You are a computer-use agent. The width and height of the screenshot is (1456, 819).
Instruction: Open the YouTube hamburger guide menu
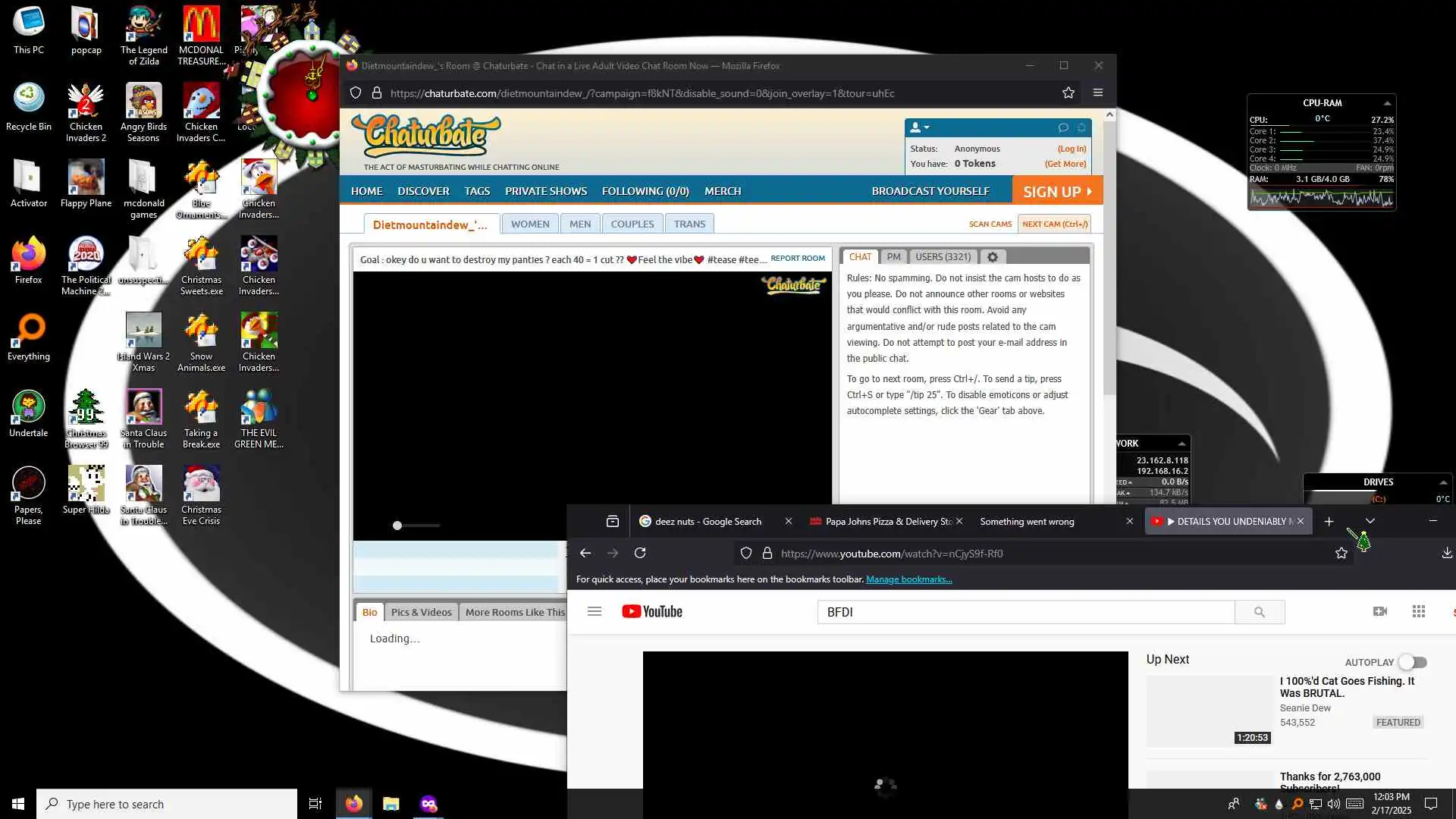coord(595,611)
